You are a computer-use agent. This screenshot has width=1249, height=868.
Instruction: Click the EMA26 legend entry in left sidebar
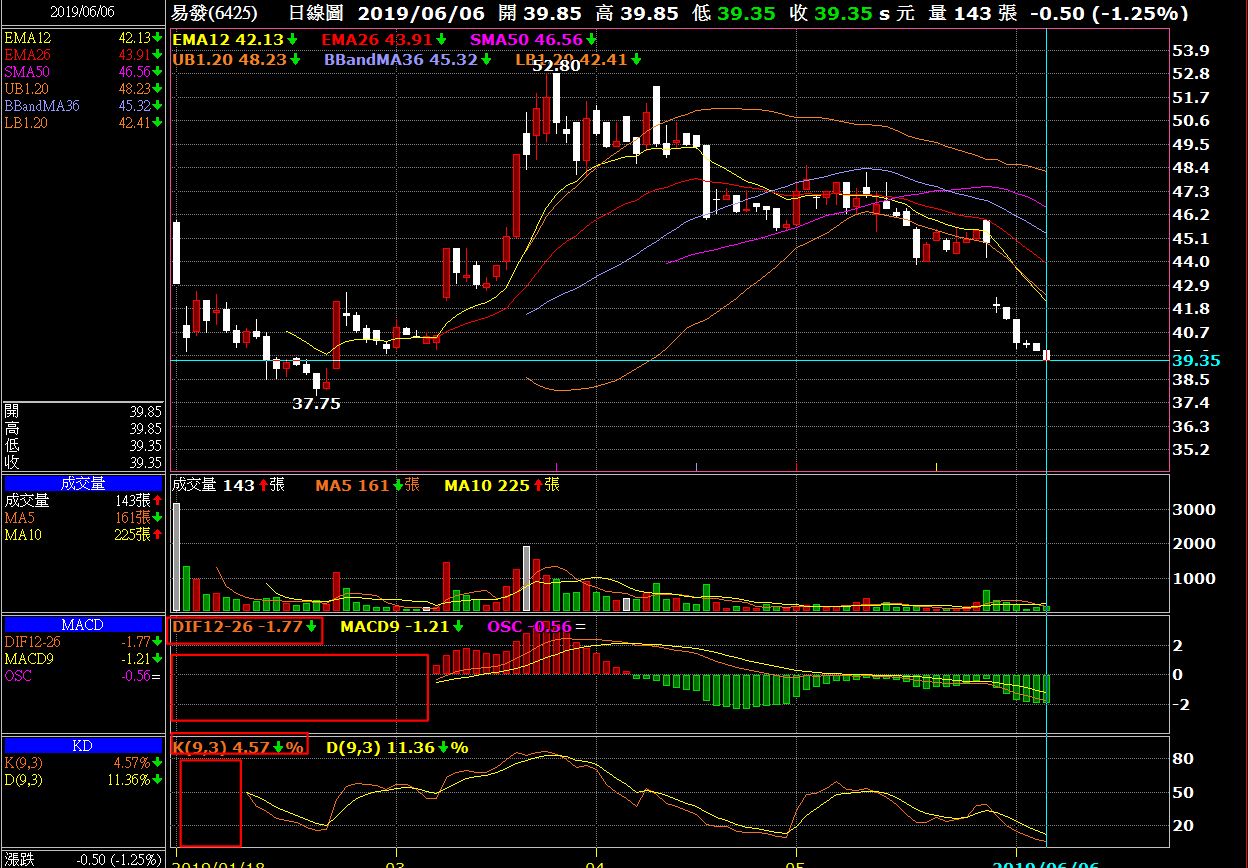tap(28, 55)
